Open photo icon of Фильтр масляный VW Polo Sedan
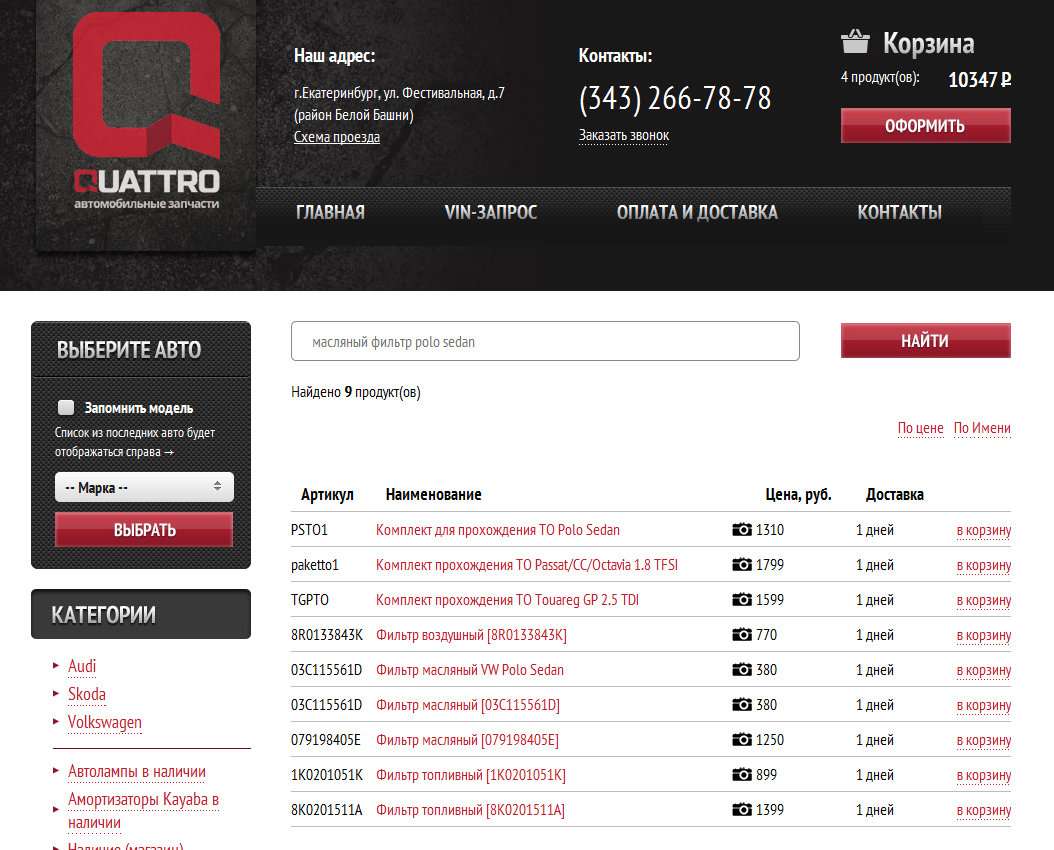The image size is (1054, 850). (x=742, y=669)
